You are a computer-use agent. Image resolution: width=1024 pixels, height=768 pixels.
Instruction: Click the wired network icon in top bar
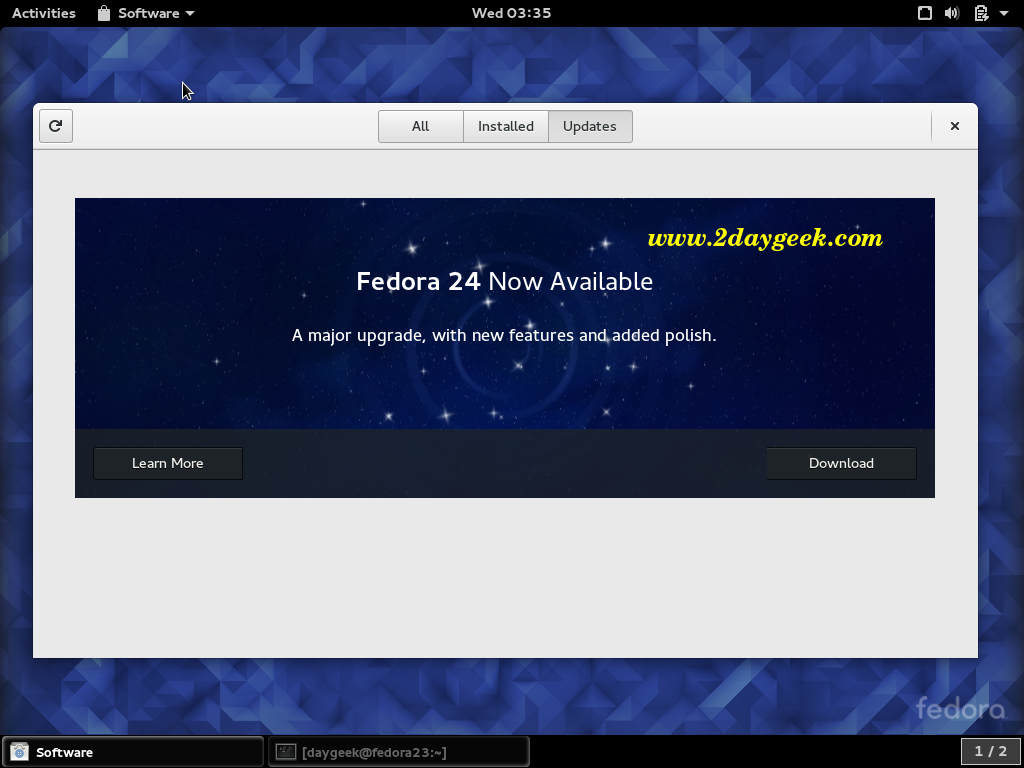pos(925,13)
